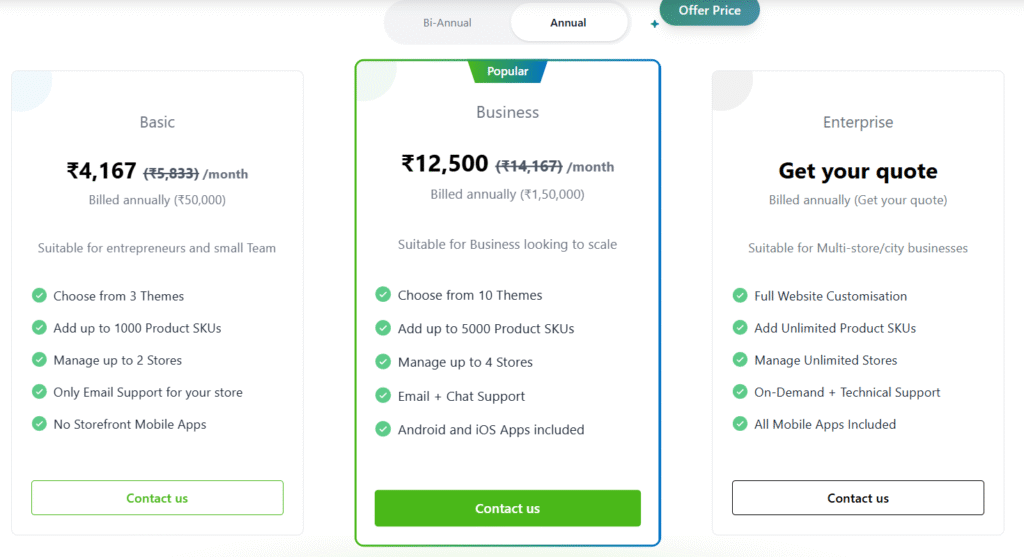The height and width of the screenshot is (557, 1024).
Task: Click the ₹12,500 Business price
Action: pyautogui.click(x=445, y=164)
